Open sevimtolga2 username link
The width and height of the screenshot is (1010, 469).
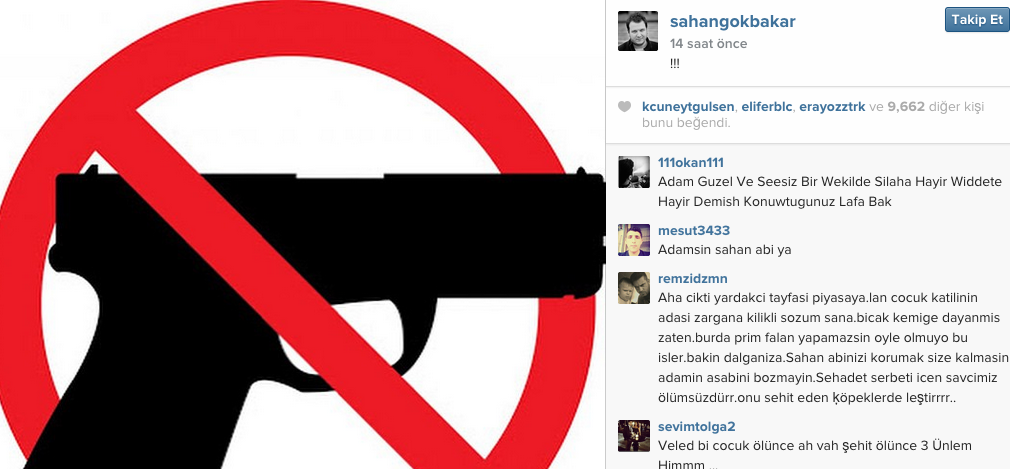coord(696,427)
